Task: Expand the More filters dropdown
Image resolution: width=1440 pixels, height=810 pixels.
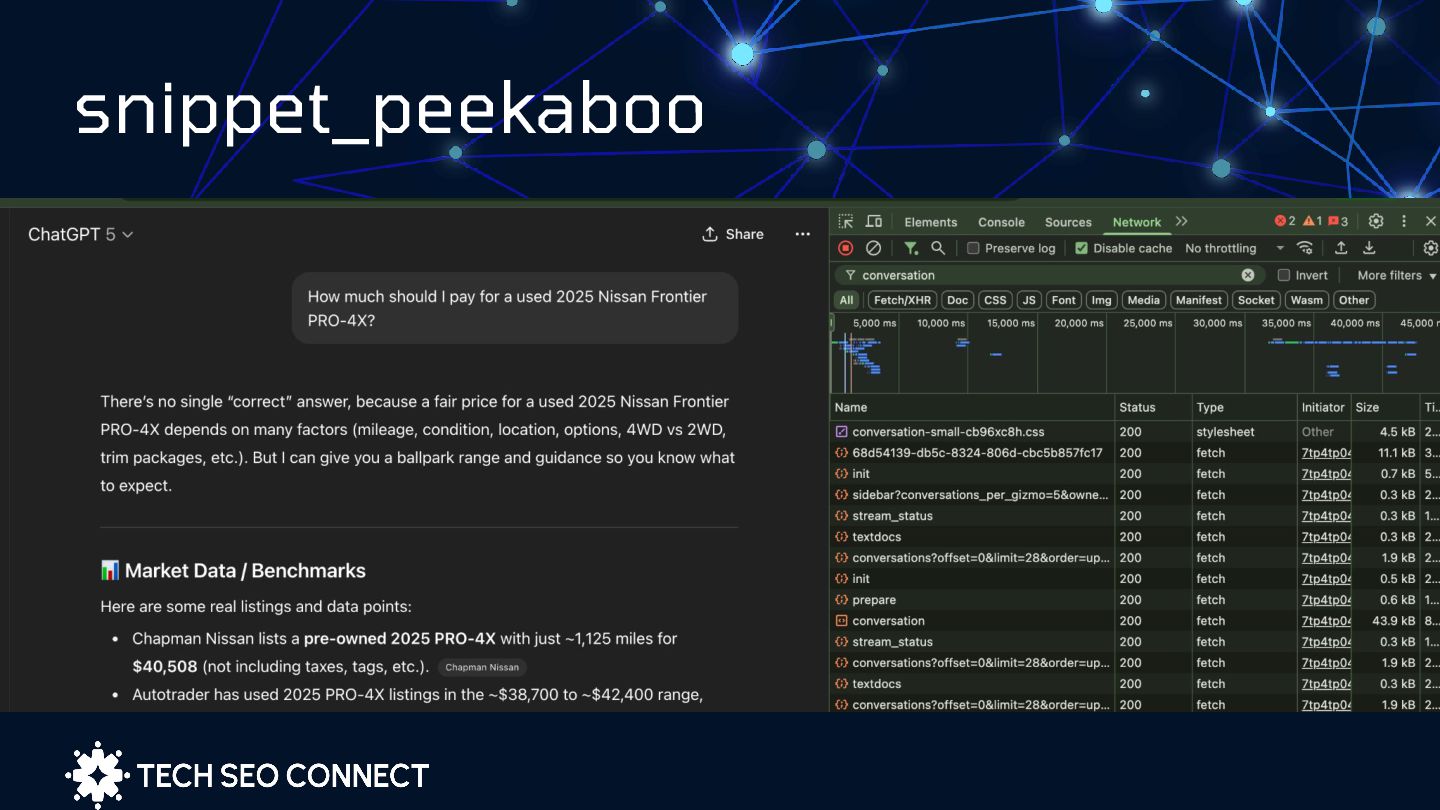Action: [x=1396, y=275]
